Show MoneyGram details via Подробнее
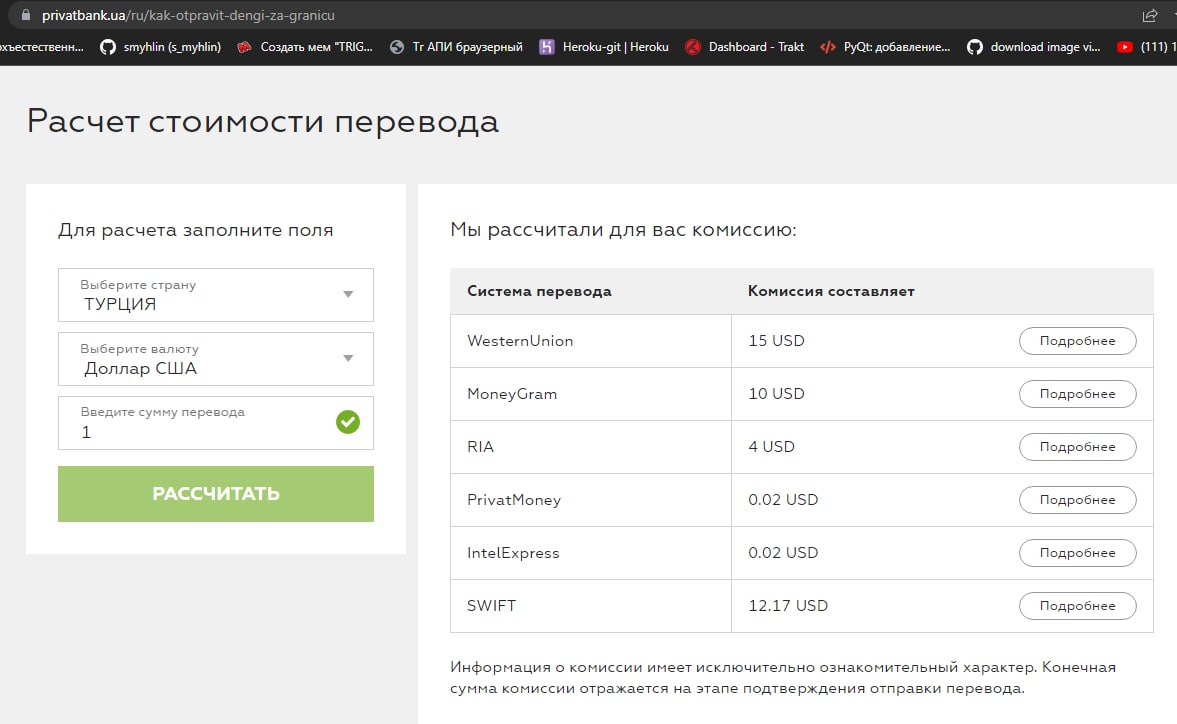The image size is (1177, 724). click(x=1077, y=394)
